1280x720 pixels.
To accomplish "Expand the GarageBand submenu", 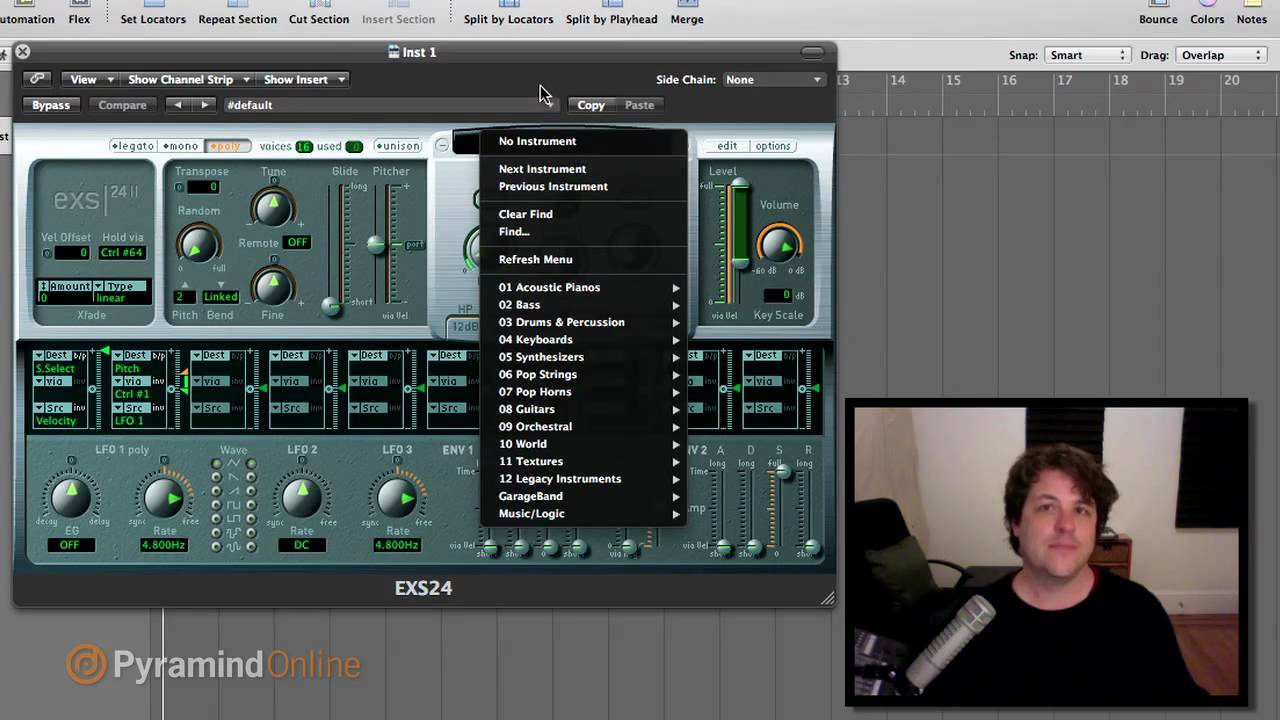I will [x=584, y=496].
